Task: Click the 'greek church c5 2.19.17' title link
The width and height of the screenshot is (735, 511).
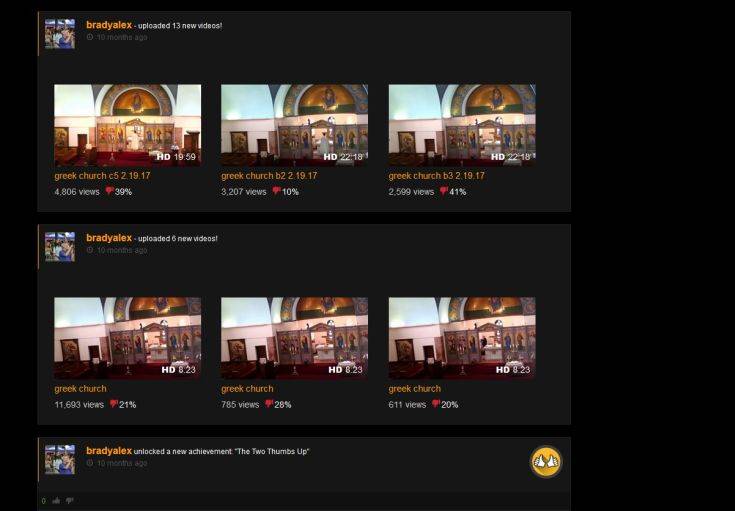Action: pos(102,176)
